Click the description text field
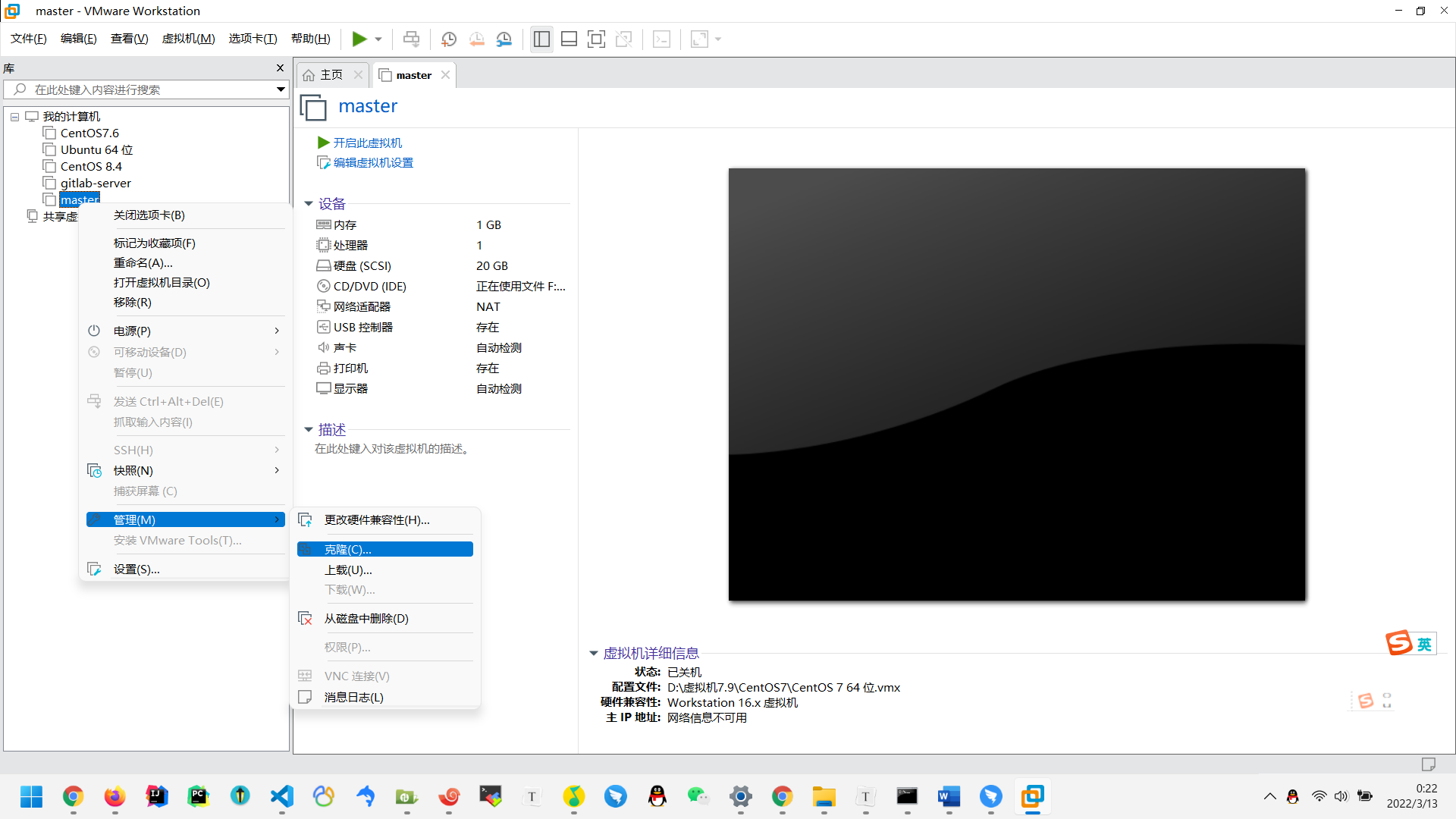 coord(392,449)
